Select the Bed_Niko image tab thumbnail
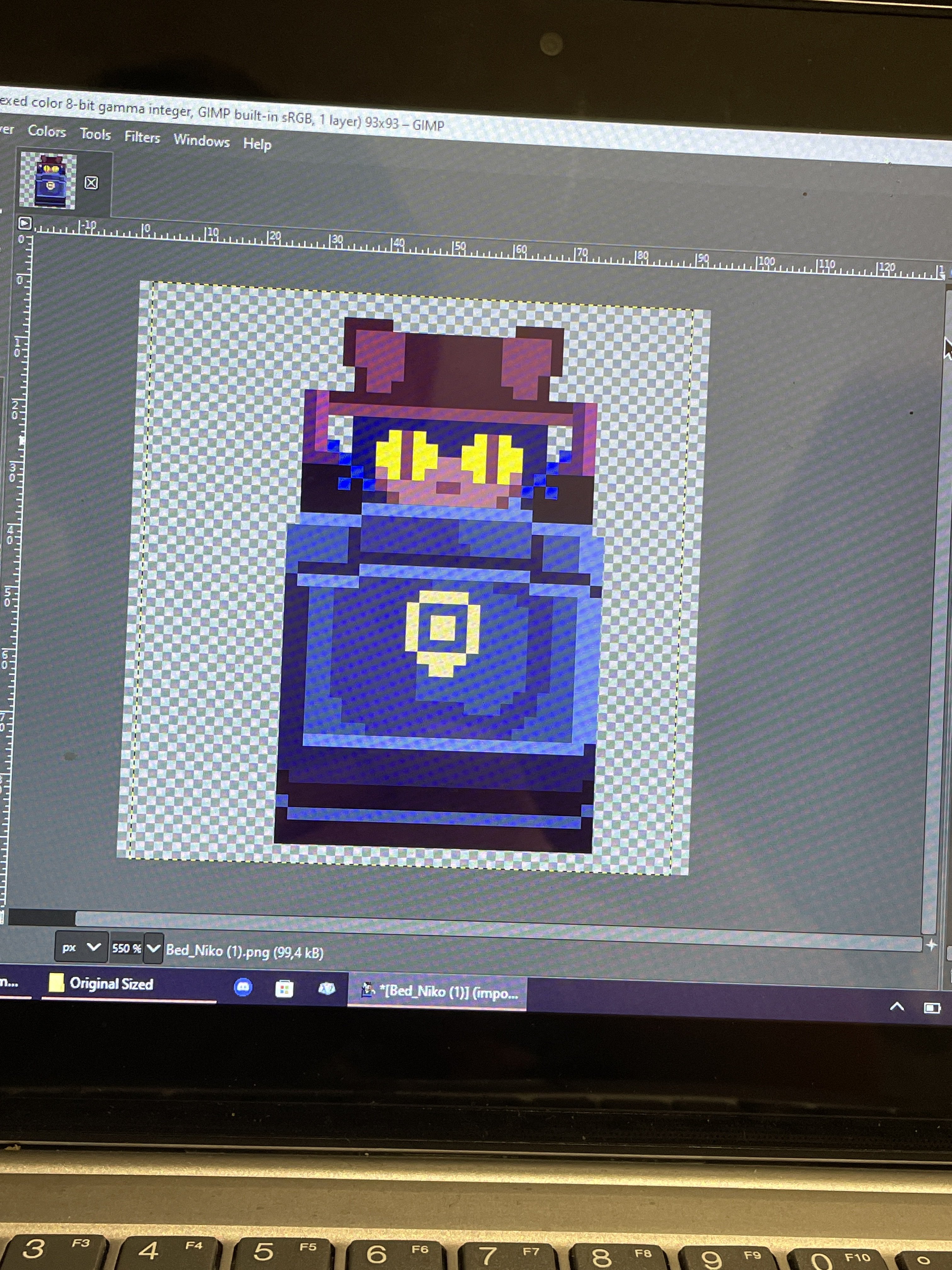 click(48, 180)
